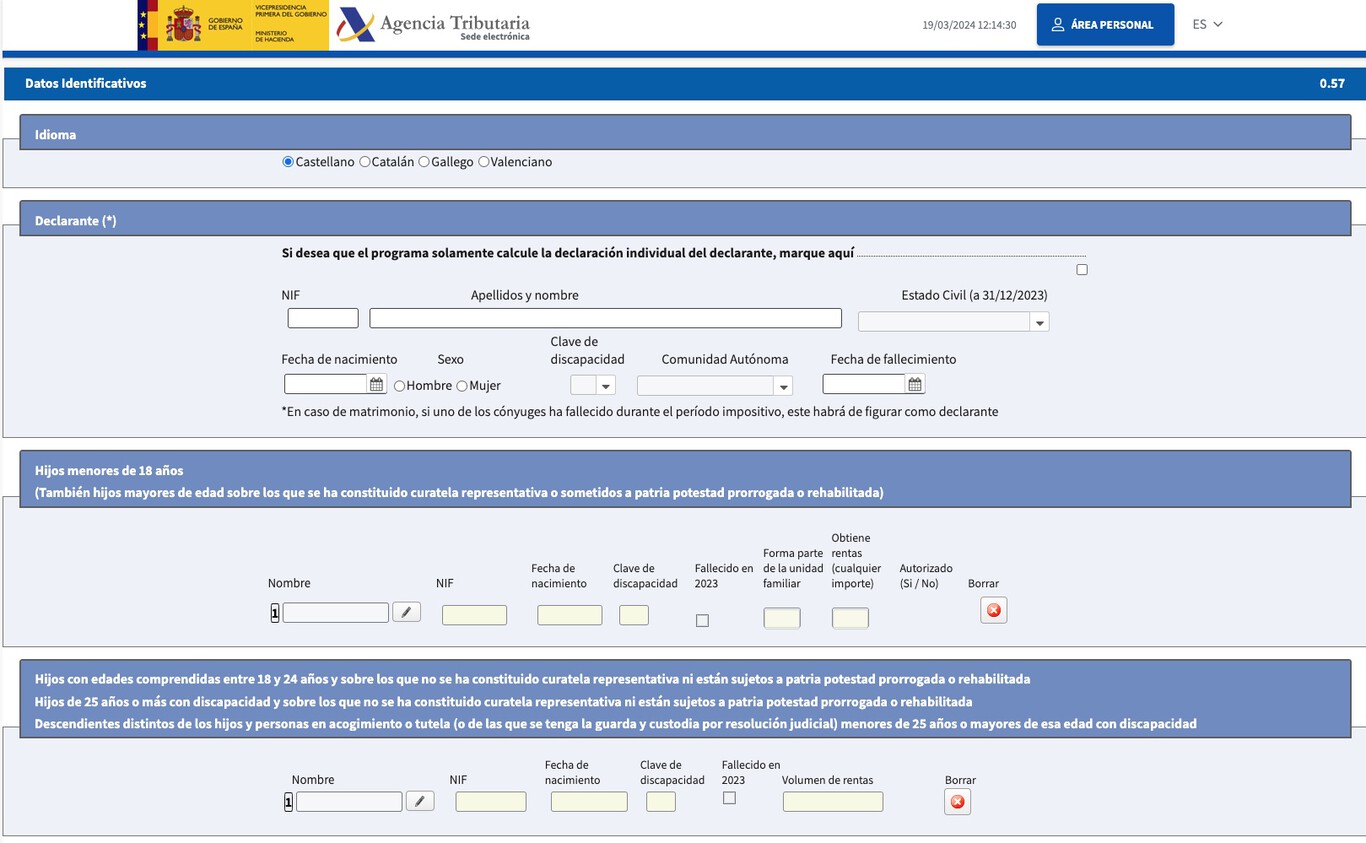
Task: Click the Agencia Tributaria logo
Action: (x=433, y=25)
